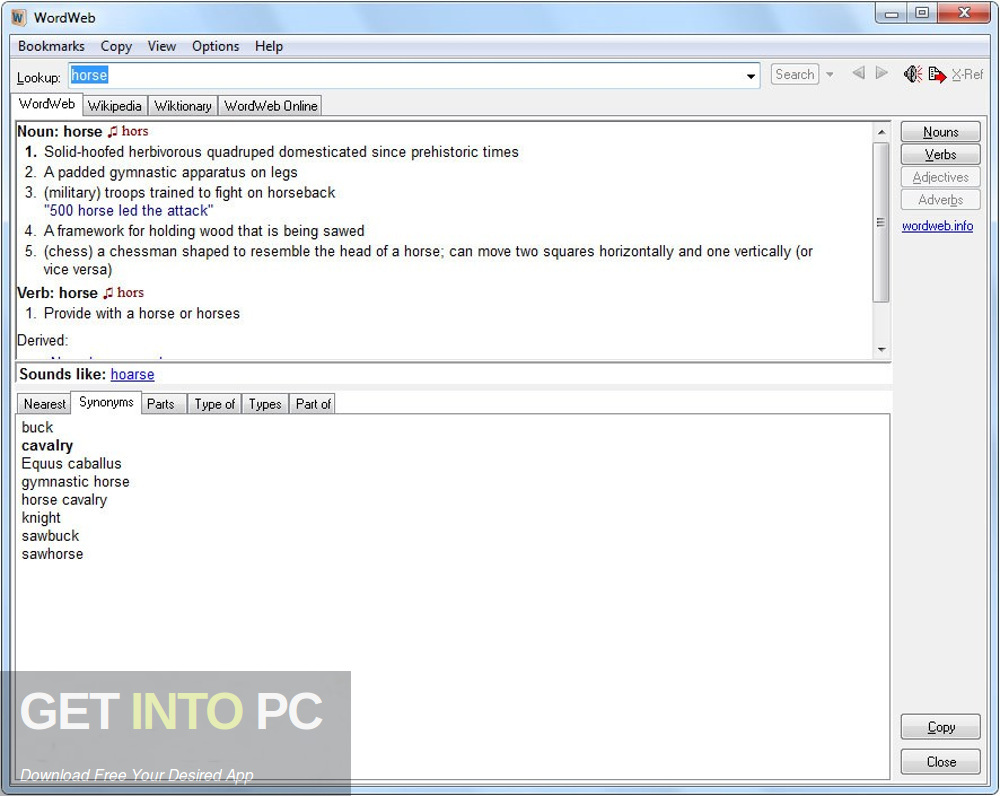Open the View menu
Image resolution: width=1000 pixels, height=796 pixels.
(161, 47)
